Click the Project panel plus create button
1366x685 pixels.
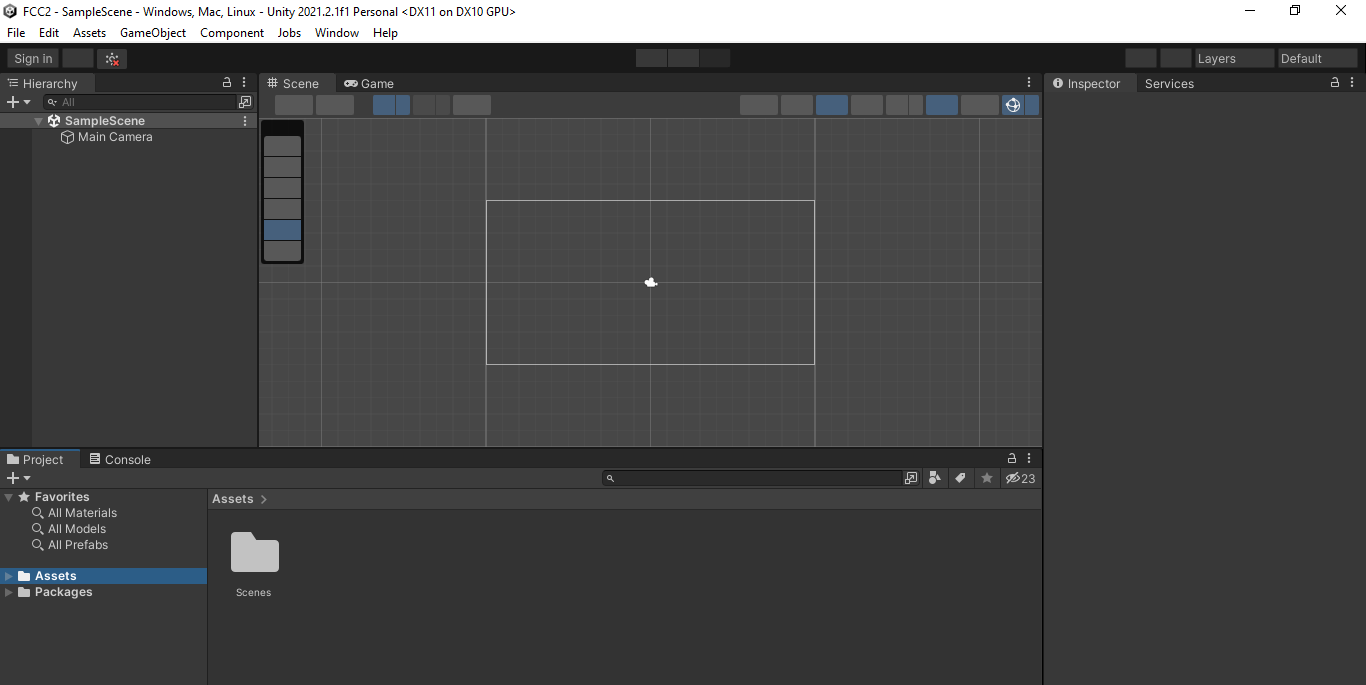(x=13, y=478)
